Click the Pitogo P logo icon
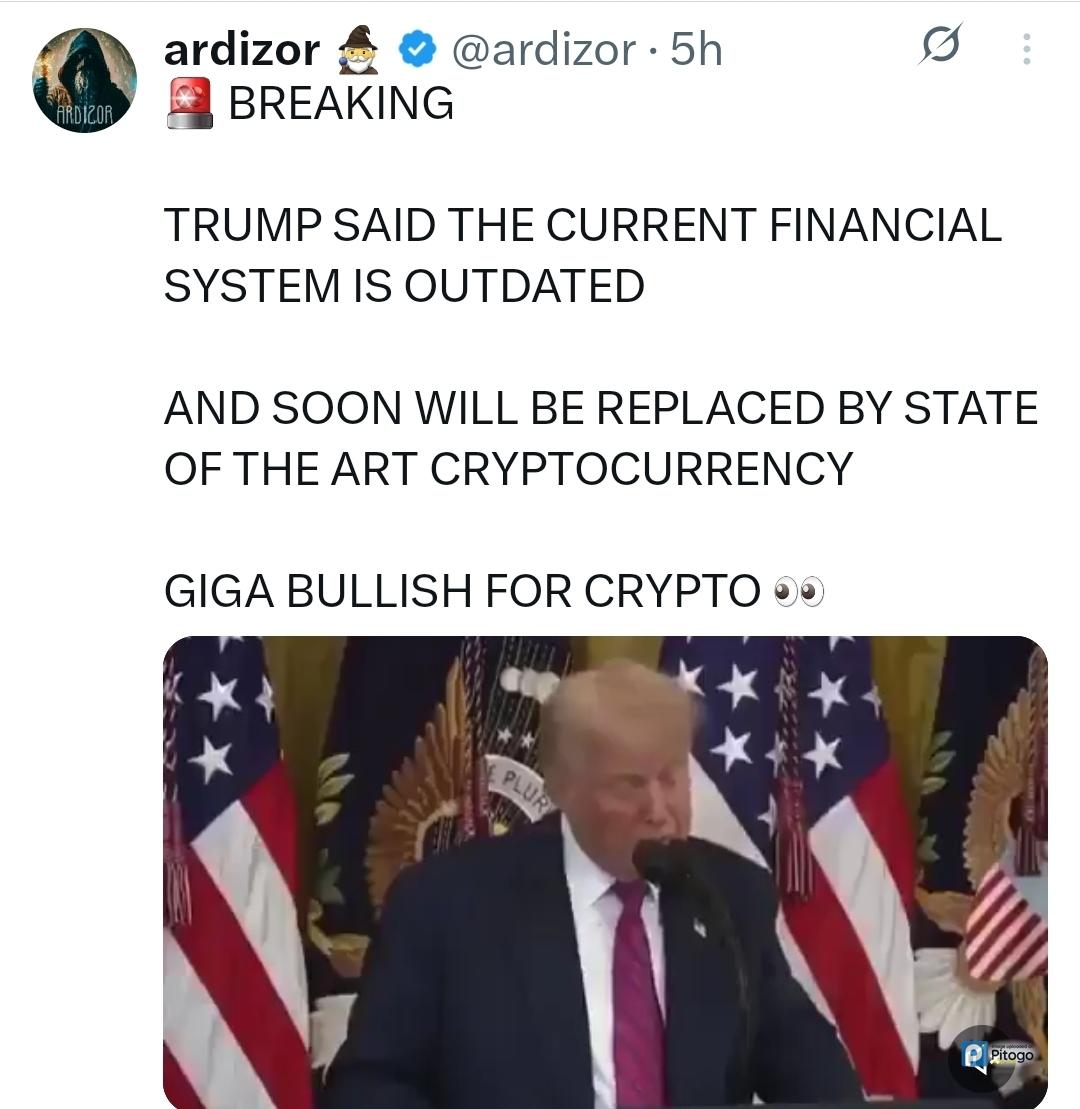 point(975,1056)
